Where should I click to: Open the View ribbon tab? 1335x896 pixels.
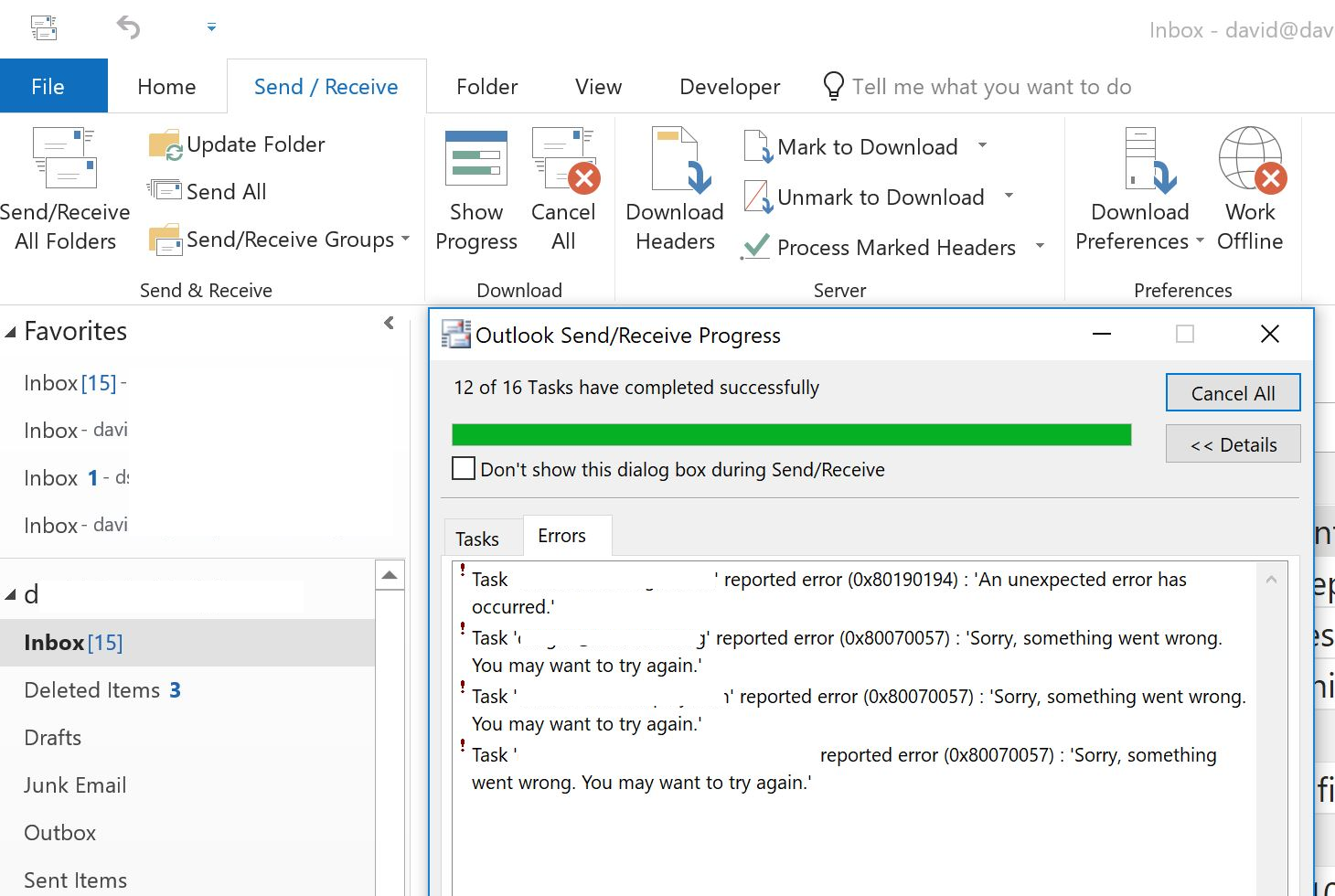coord(598,86)
